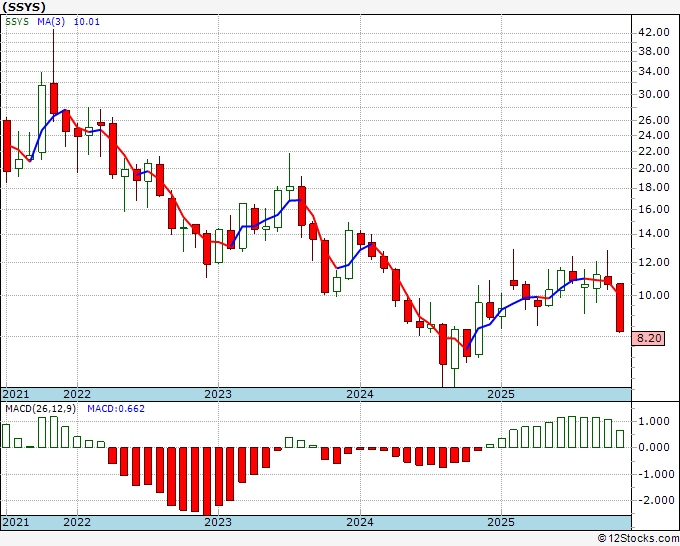Click the 10.00 price axis label

click(x=652, y=296)
